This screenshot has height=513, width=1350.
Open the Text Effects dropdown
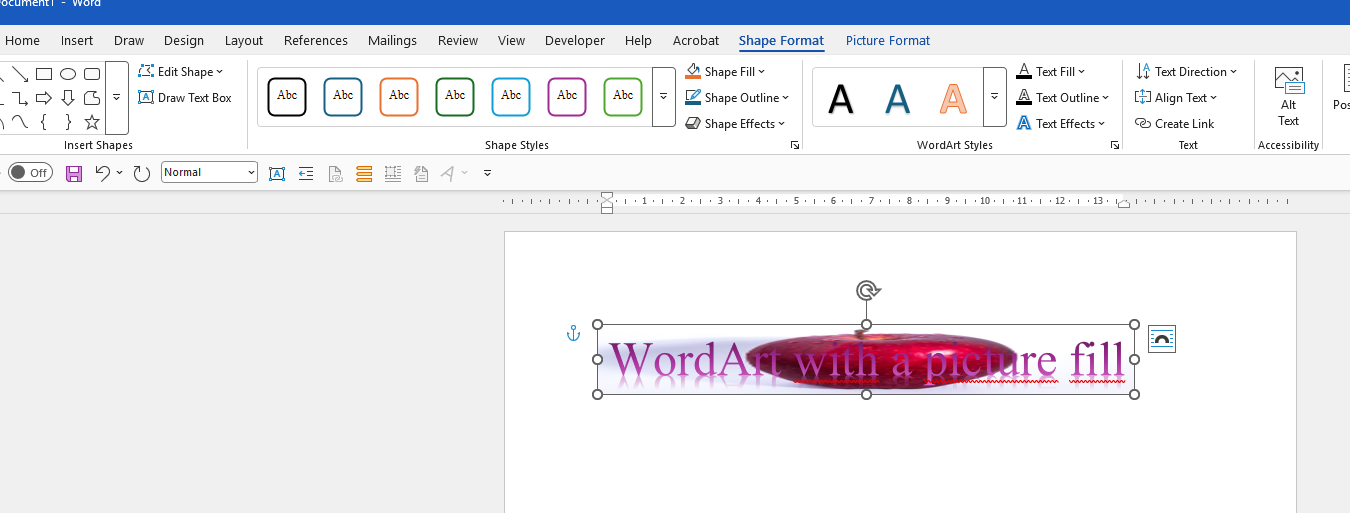tap(1061, 124)
